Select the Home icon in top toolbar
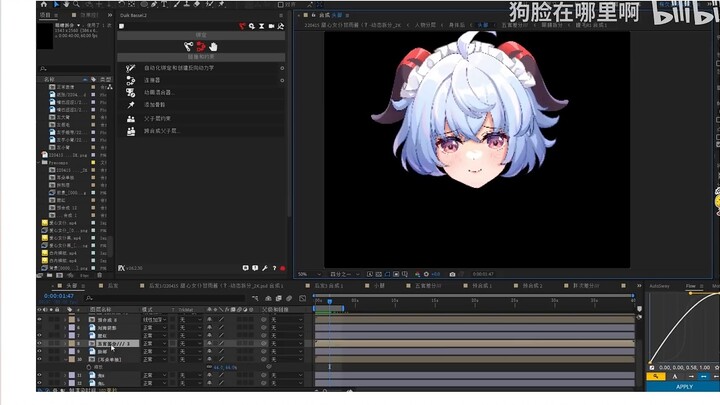Viewport: 720px width, 405px height. pos(44,4)
